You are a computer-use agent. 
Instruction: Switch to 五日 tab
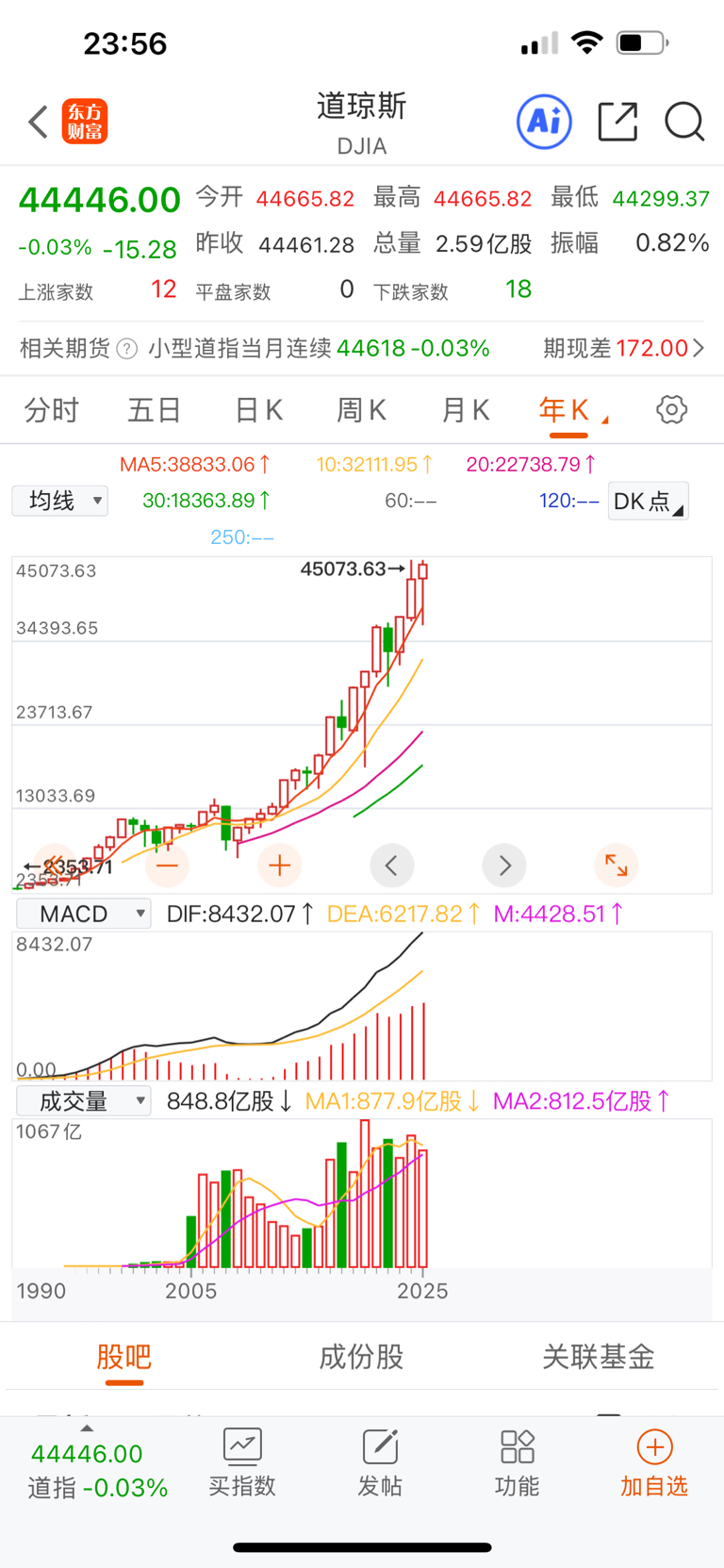pyautogui.click(x=155, y=410)
